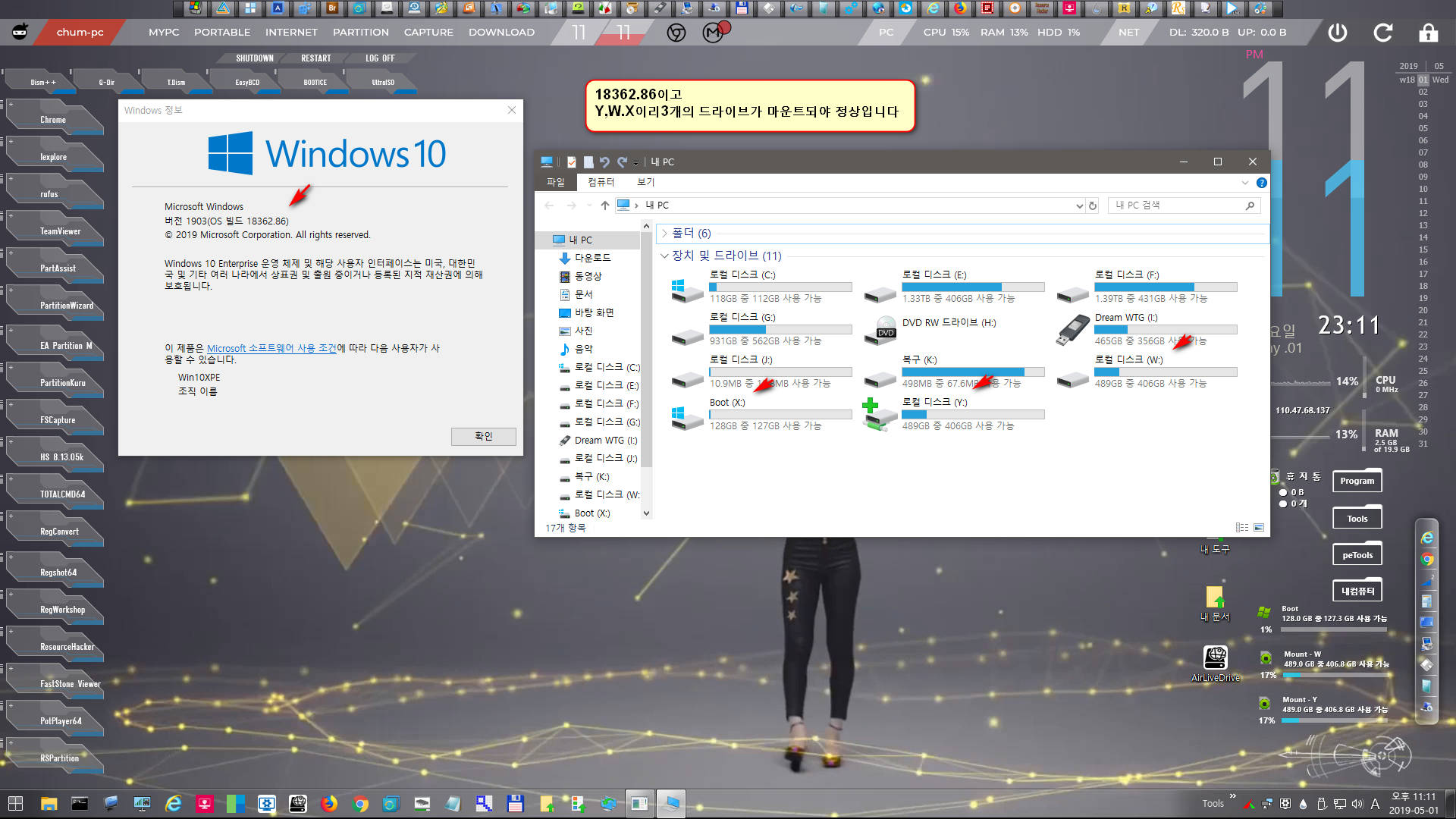
Task: Open the 휴지통 recycle bin widget
Action: point(1297,476)
